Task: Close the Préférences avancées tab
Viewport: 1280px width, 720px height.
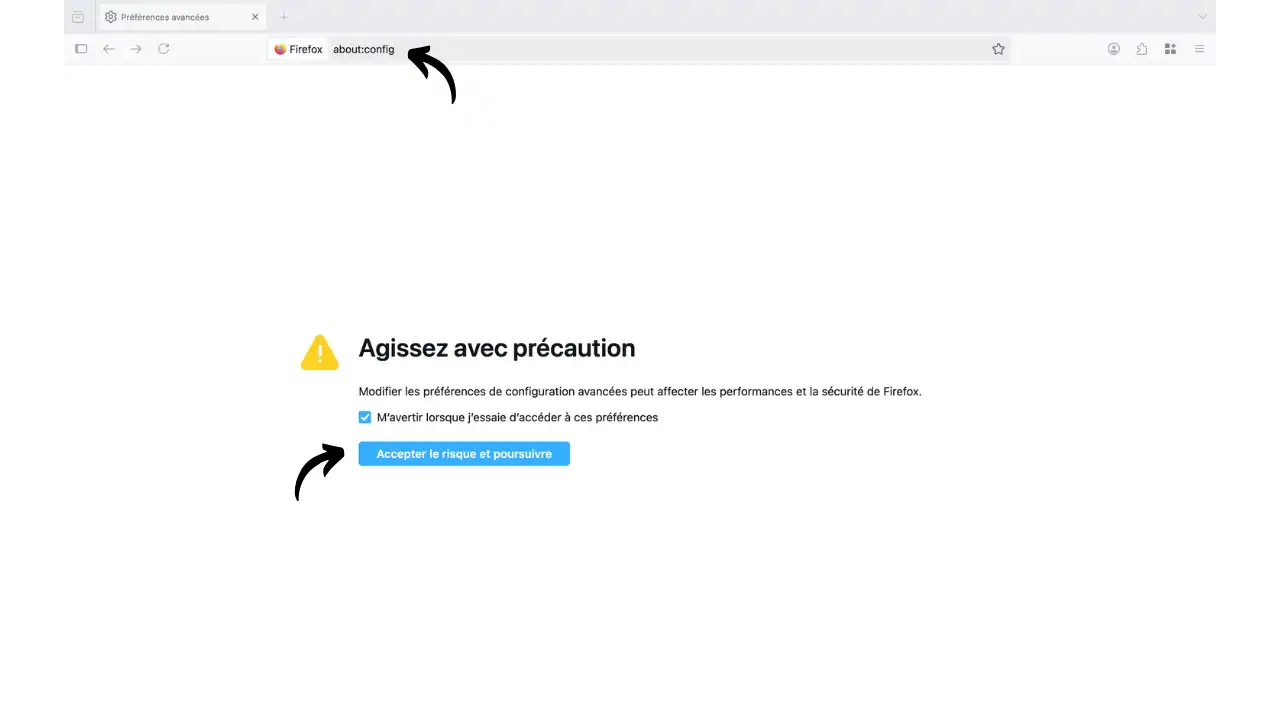Action: (x=254, y=16)
